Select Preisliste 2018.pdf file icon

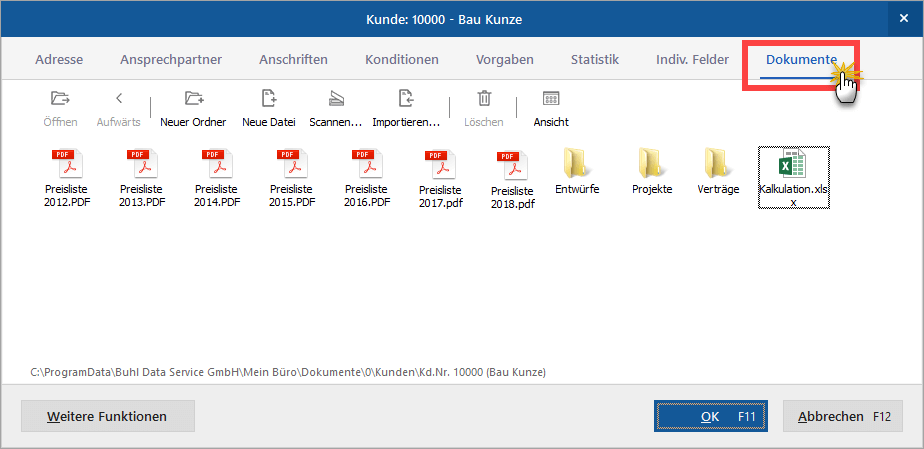click(512, 166)
